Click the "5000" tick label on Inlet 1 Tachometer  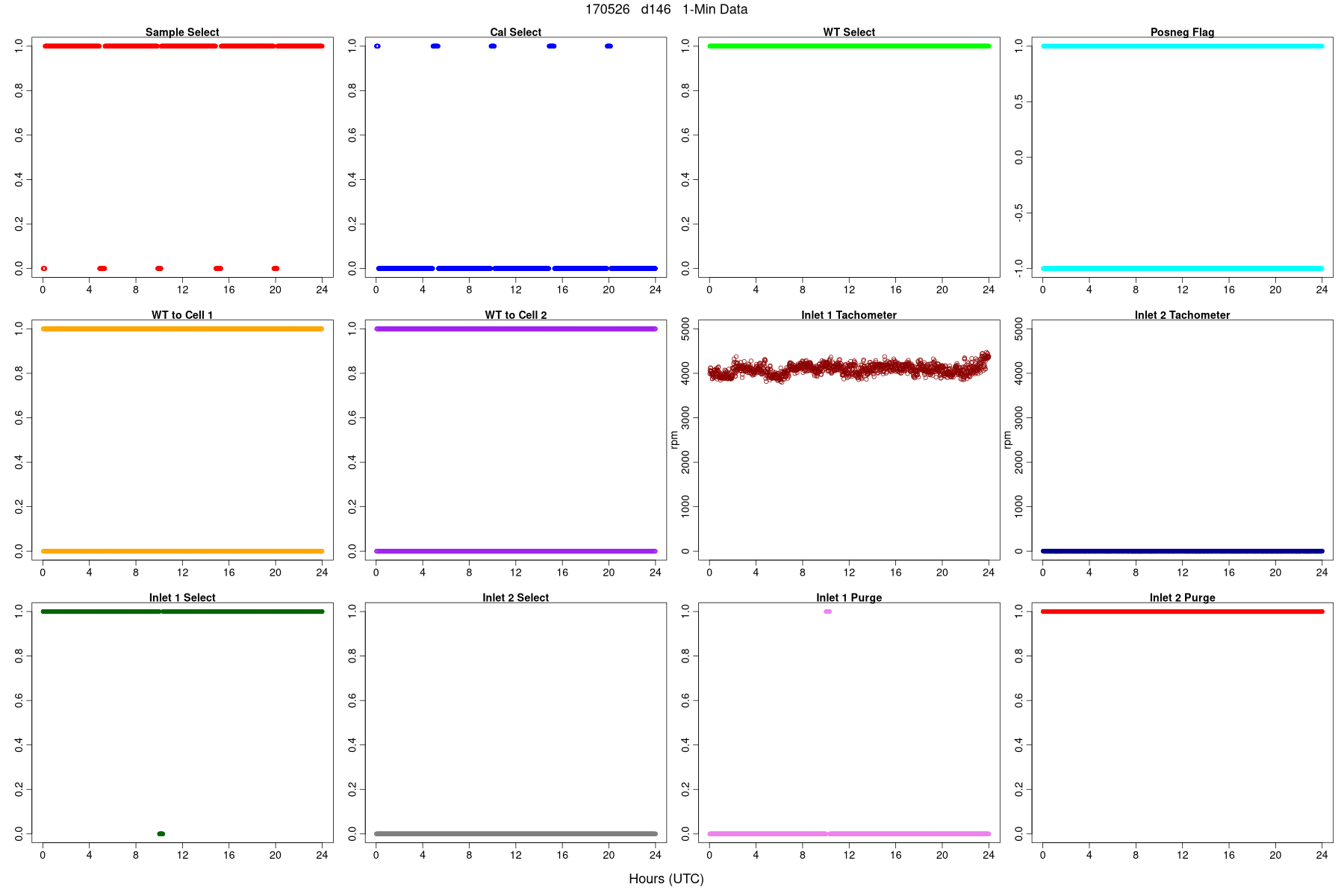[685, 329]
